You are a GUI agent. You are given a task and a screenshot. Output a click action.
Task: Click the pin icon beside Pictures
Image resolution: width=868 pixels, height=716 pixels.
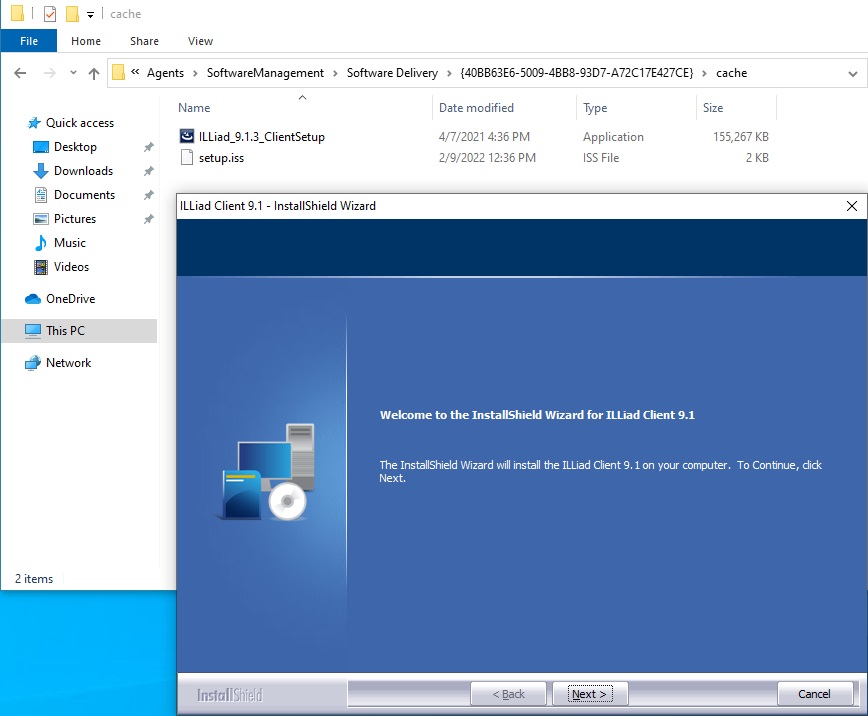coord(148,219)
